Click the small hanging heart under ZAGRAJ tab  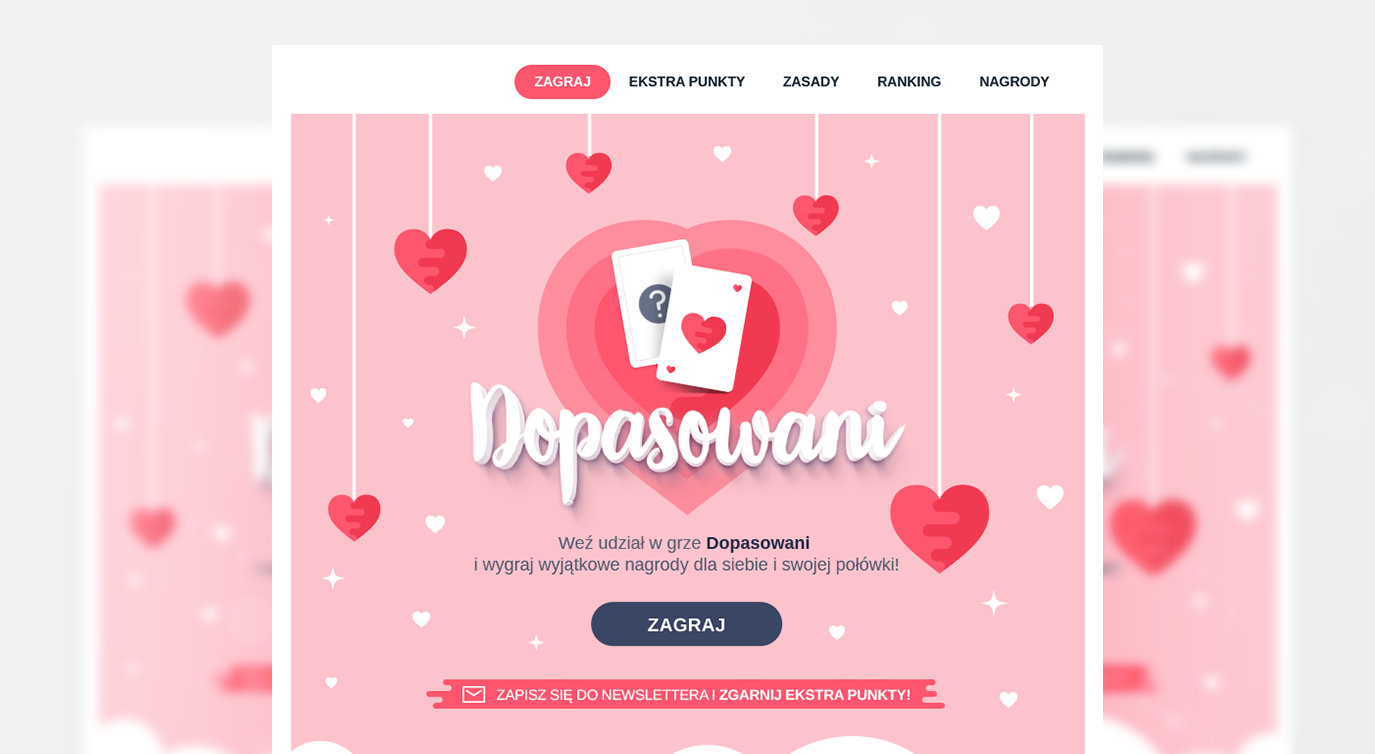click(589, 172)
